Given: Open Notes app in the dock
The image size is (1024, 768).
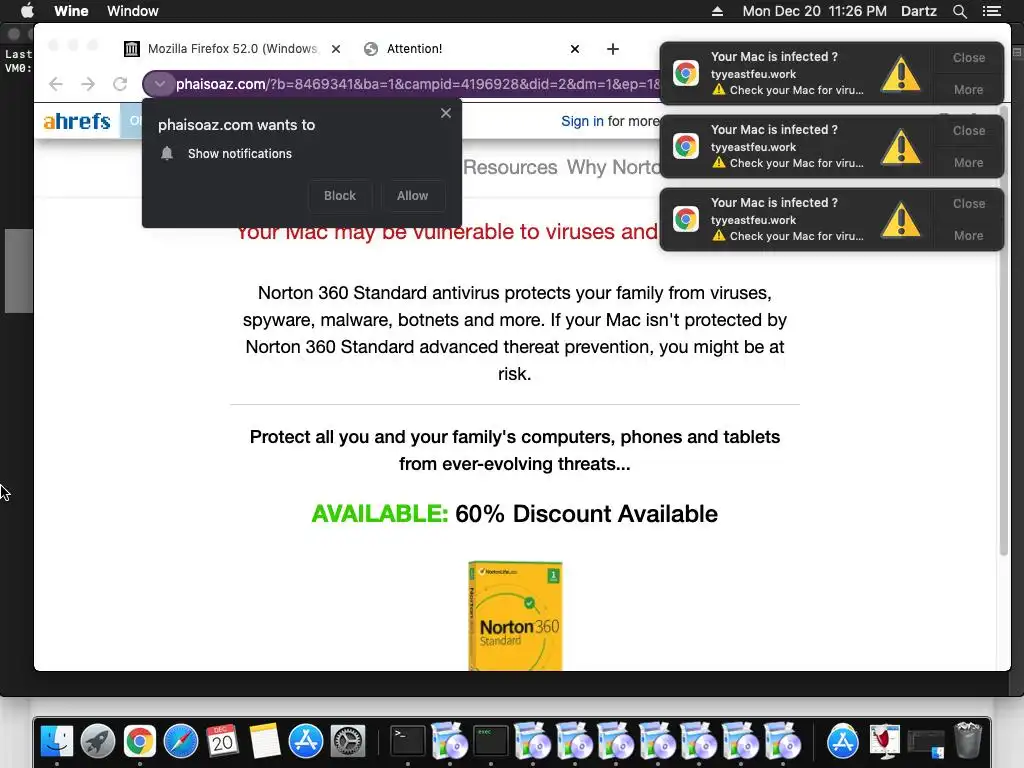Looking at the screenshot, I should pyautogui.click(x=264, y=741).
